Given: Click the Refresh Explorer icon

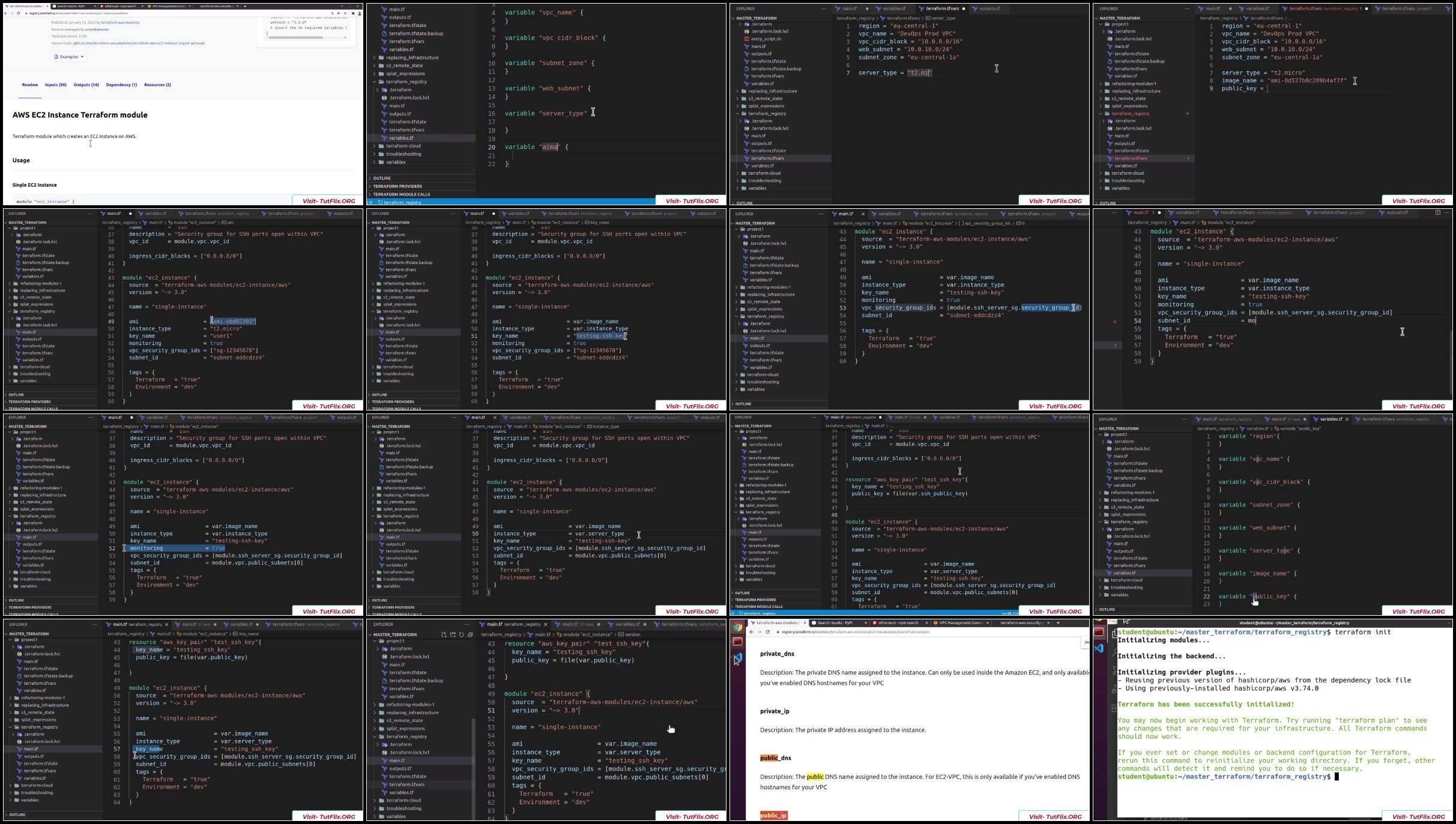Looking at the screenshot, I should pyautogui.click(x=461, y=634).
